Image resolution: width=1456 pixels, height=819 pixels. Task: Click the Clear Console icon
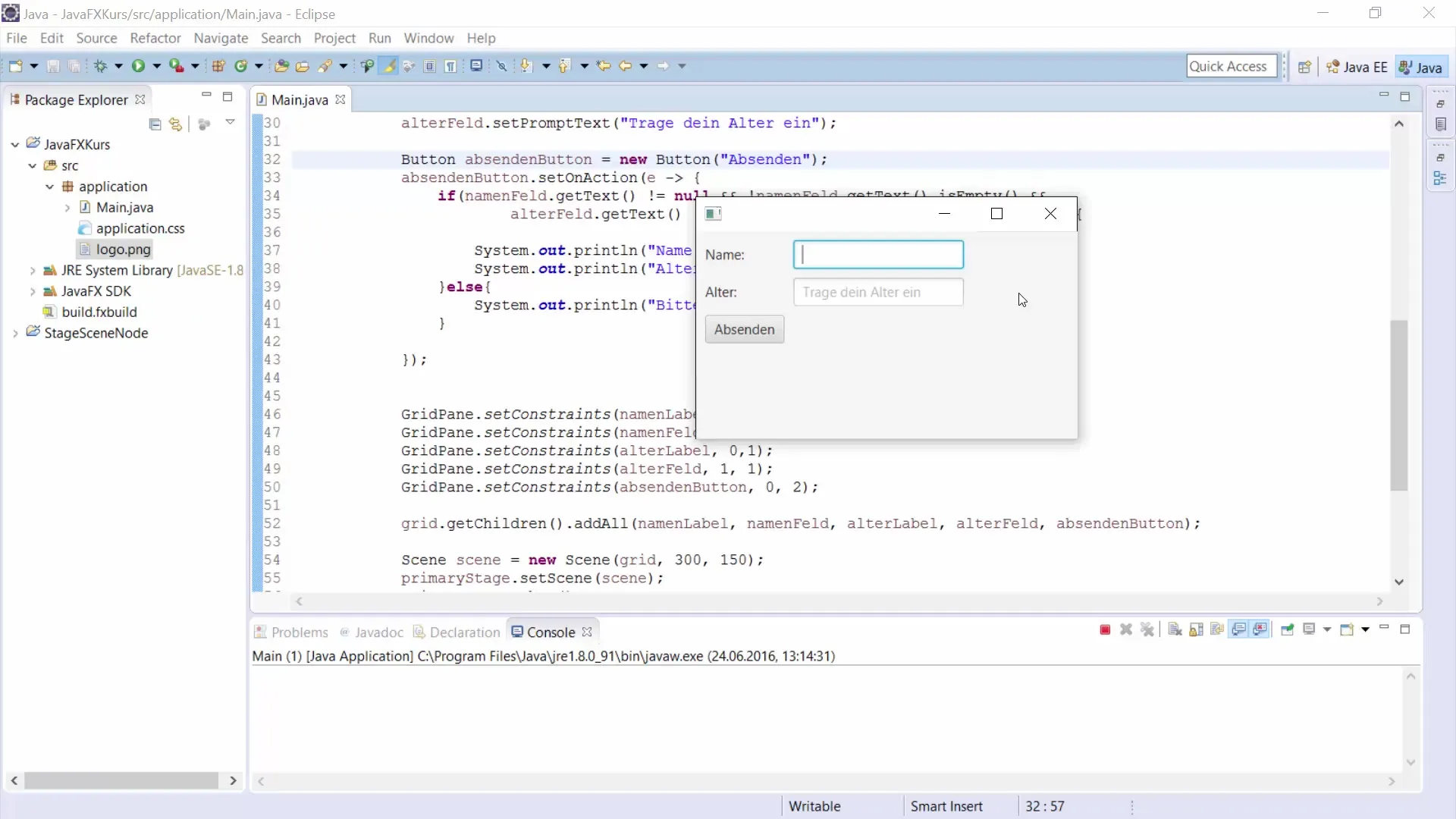[x=1175, y=630]
